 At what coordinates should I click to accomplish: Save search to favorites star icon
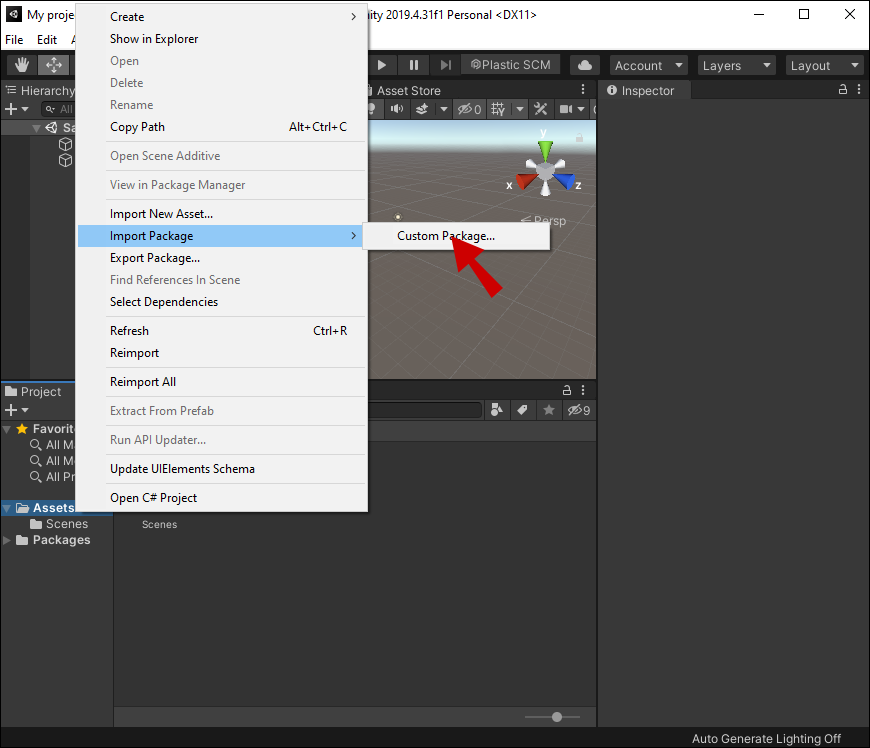[x=549, y=410]
